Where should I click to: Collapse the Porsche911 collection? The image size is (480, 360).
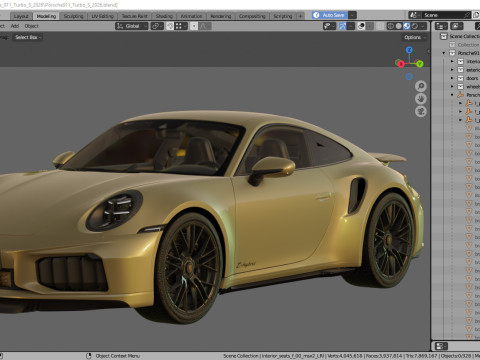click(x=444, y=53)
